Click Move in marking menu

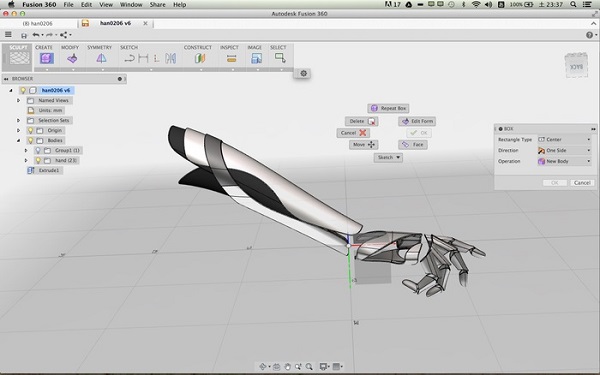[x=364, y=145]
